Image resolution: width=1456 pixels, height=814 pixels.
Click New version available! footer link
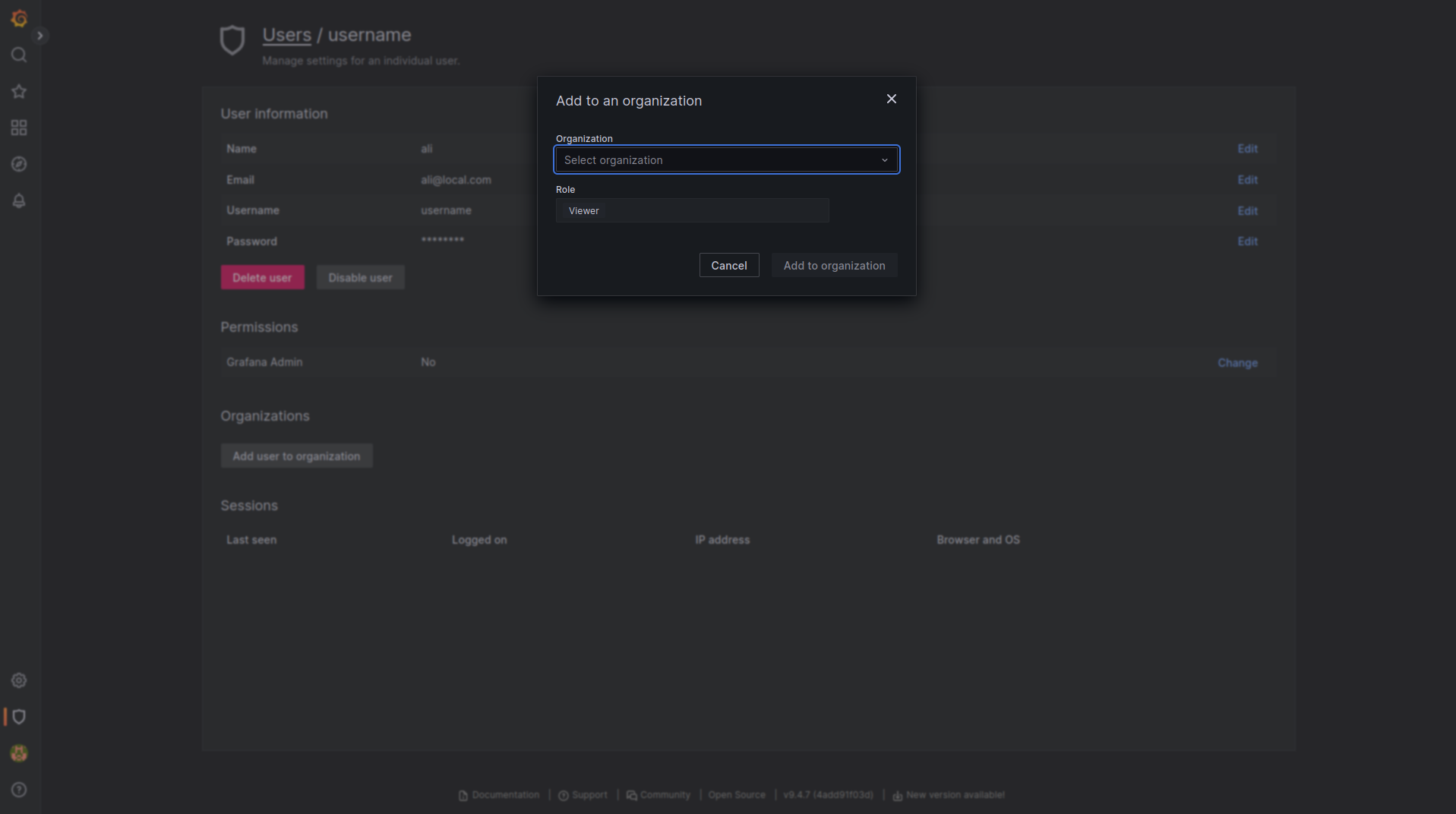point(949,795)
